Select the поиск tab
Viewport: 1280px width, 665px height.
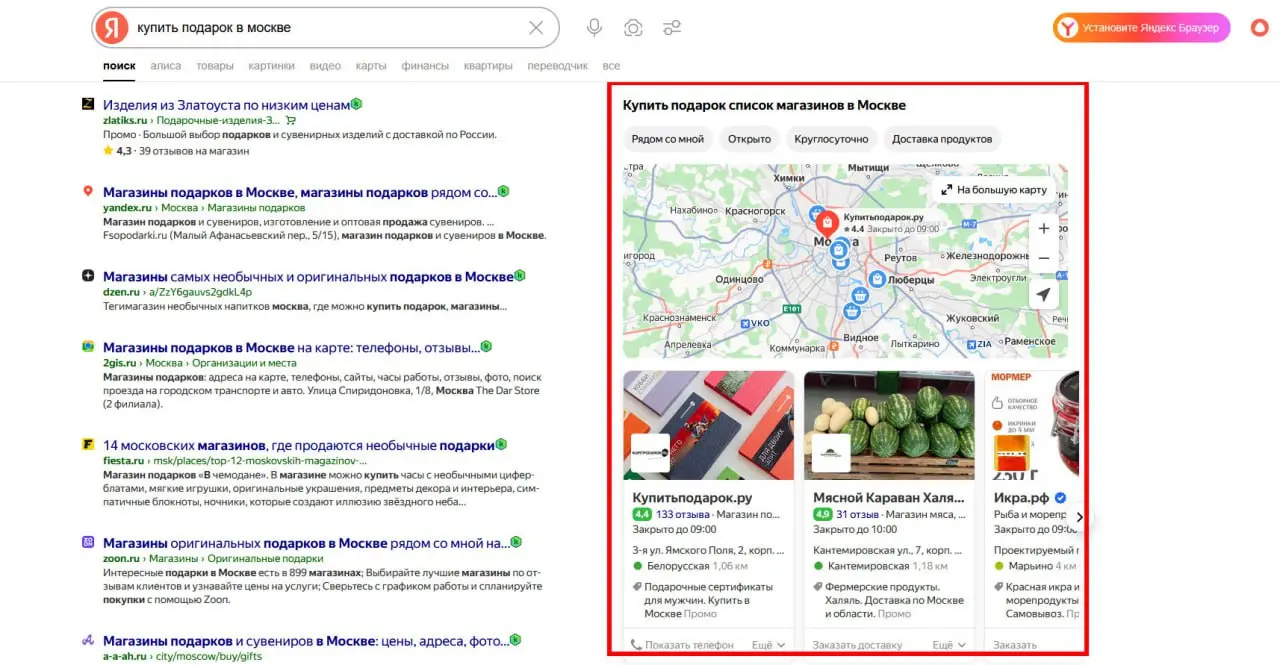pos(119,66)
